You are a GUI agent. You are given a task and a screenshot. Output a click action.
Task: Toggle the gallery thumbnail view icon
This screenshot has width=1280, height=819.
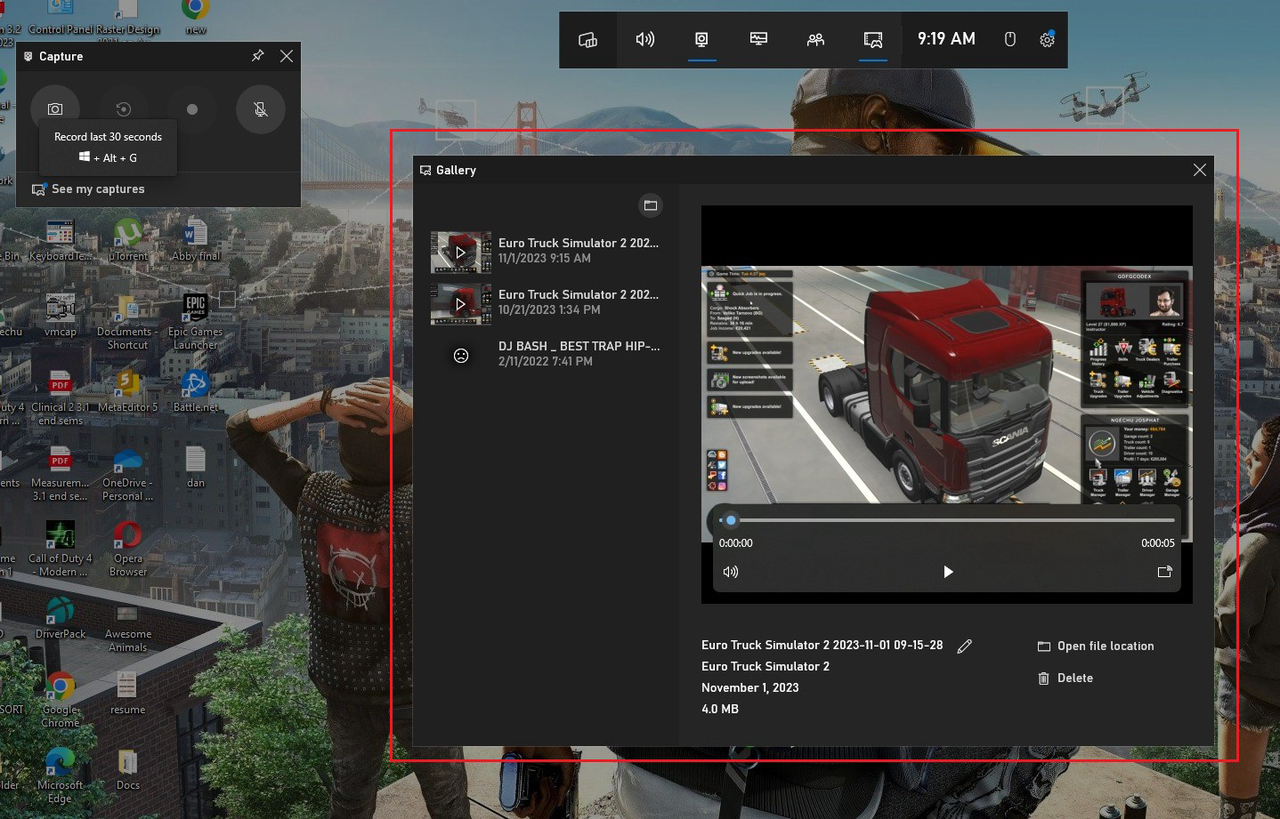click(x=650, y=205)
